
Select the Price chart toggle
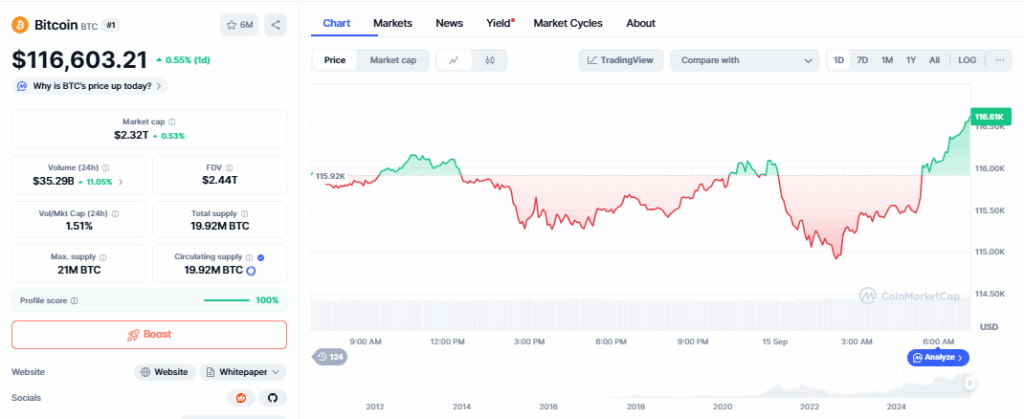tap(335, 60)
